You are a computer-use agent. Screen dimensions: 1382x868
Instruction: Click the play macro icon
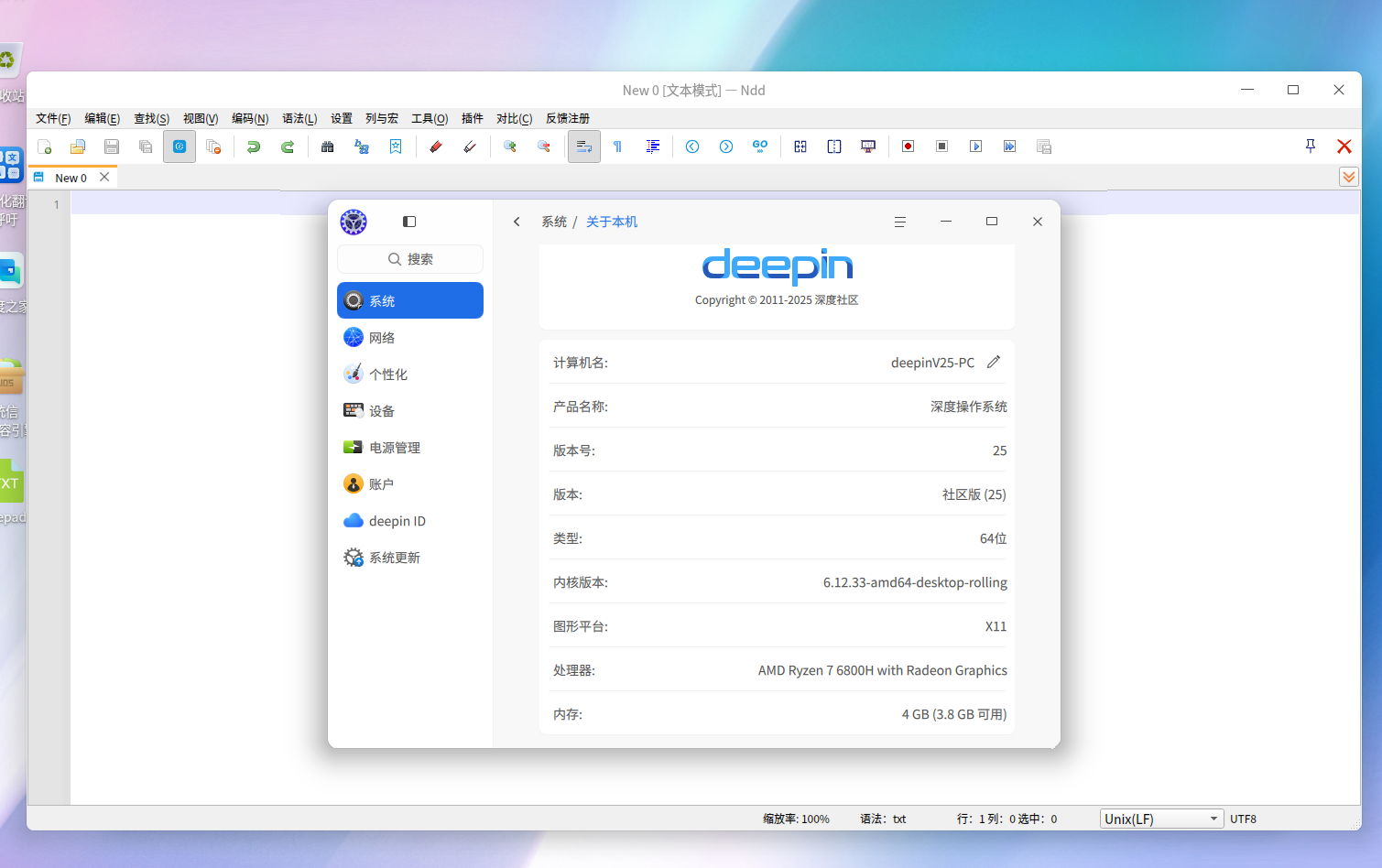[975, 146]
